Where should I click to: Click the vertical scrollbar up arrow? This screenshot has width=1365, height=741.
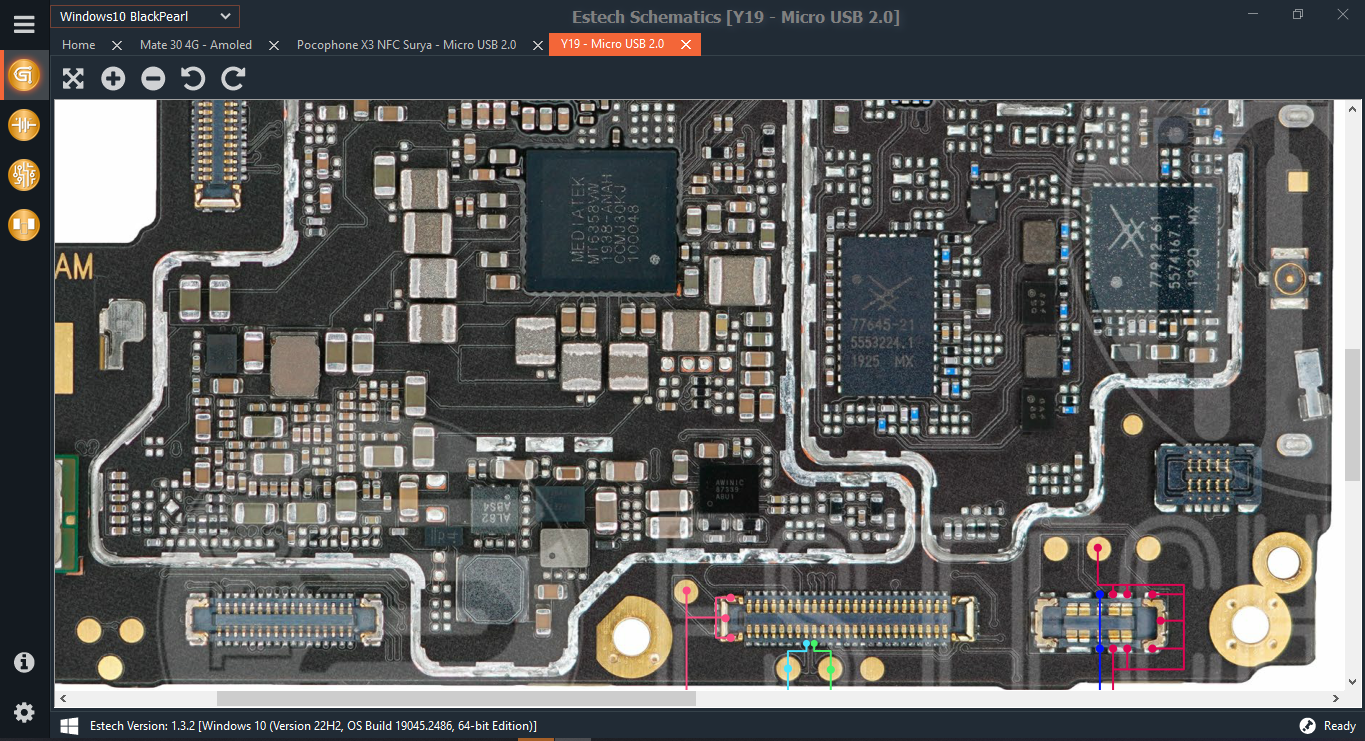[1352, 107]
